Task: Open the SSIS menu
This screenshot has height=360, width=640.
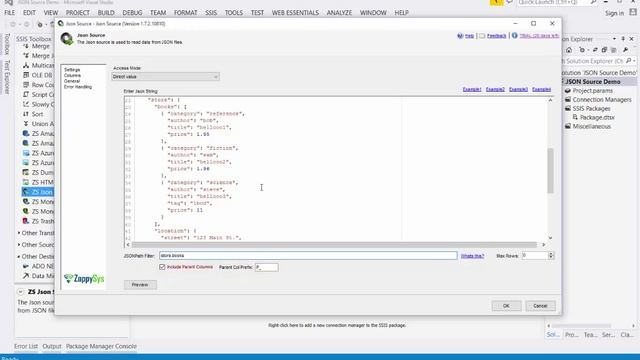Action: 211,13
